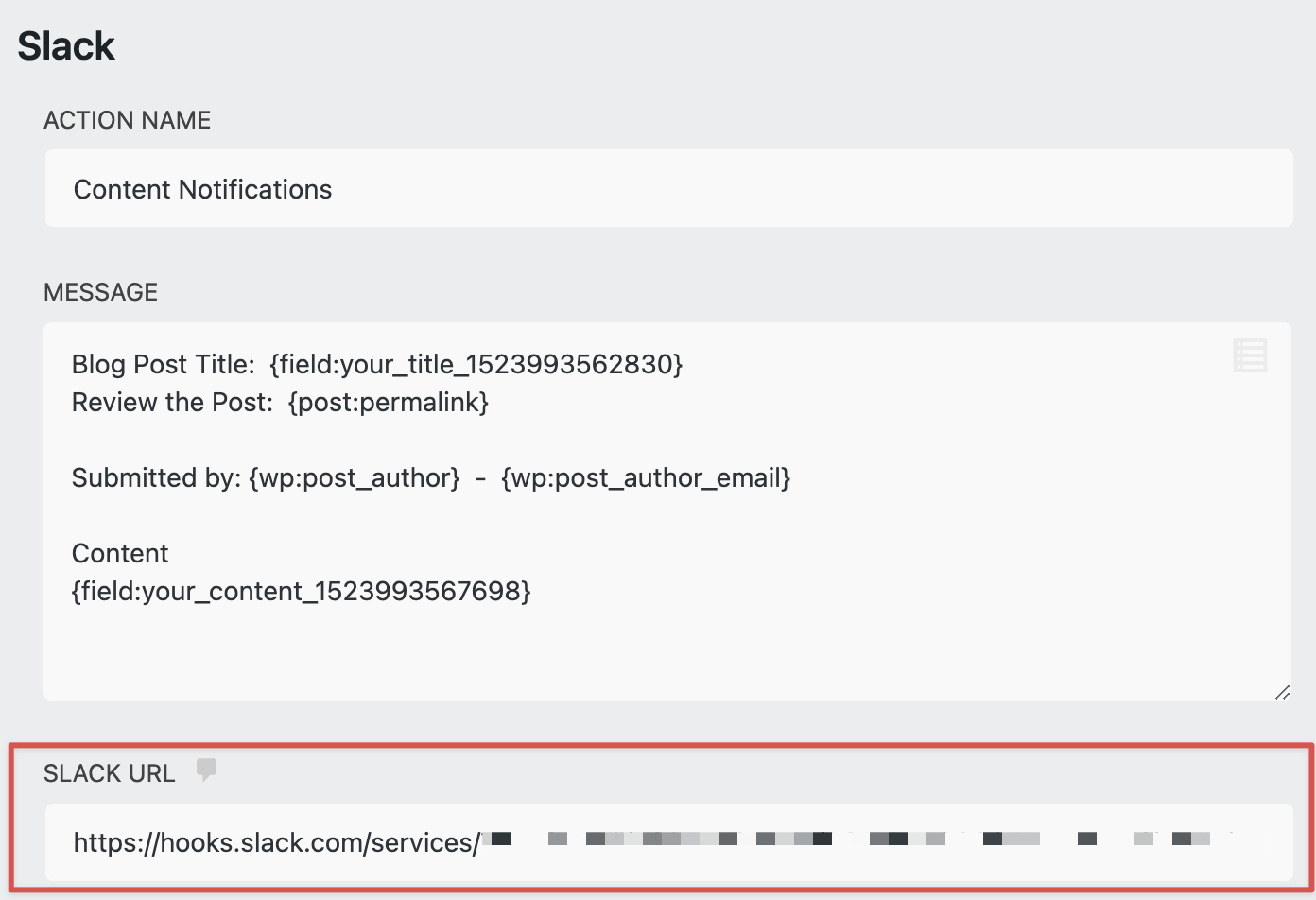Screen dimensions: 1316x900
Task: Click the Slack URL help bubble icon
Action: [206, 770]
